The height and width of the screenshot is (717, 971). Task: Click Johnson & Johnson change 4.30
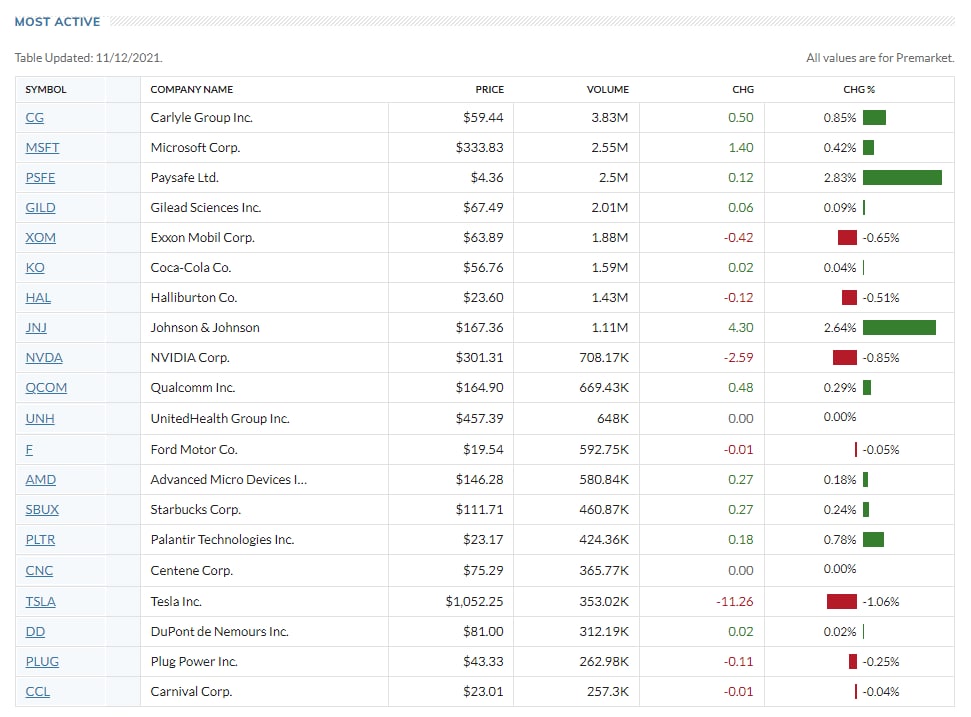[x=741, y=328]
